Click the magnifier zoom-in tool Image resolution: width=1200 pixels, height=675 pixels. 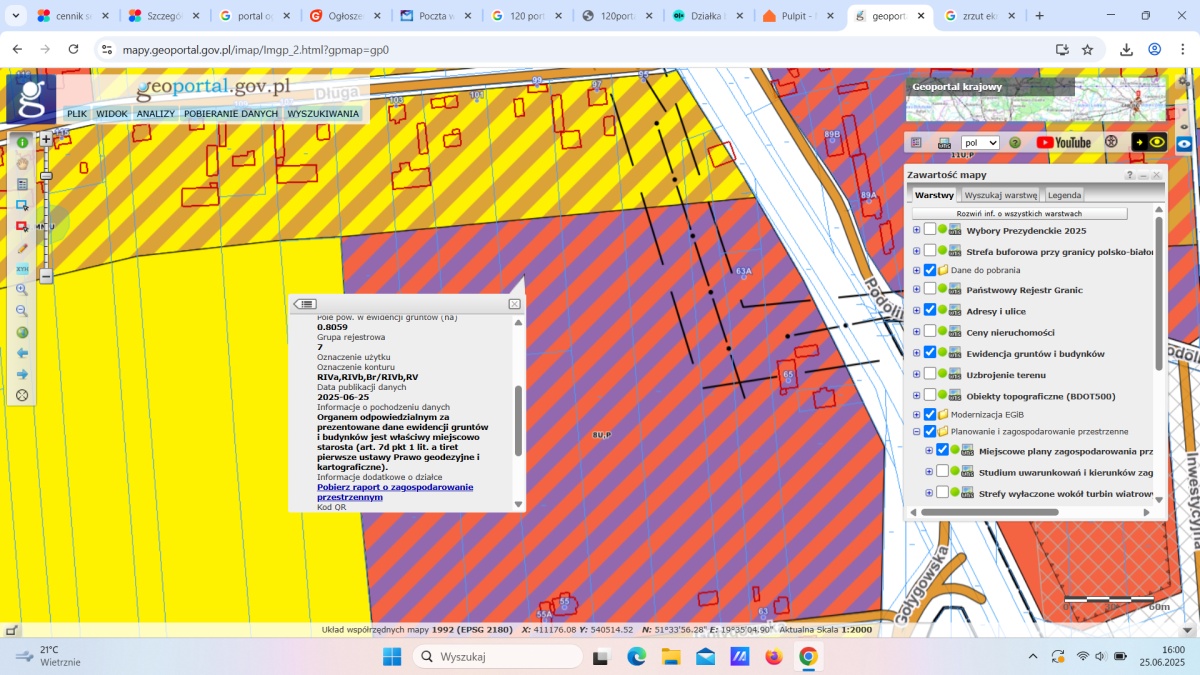(x=22, y=290)
